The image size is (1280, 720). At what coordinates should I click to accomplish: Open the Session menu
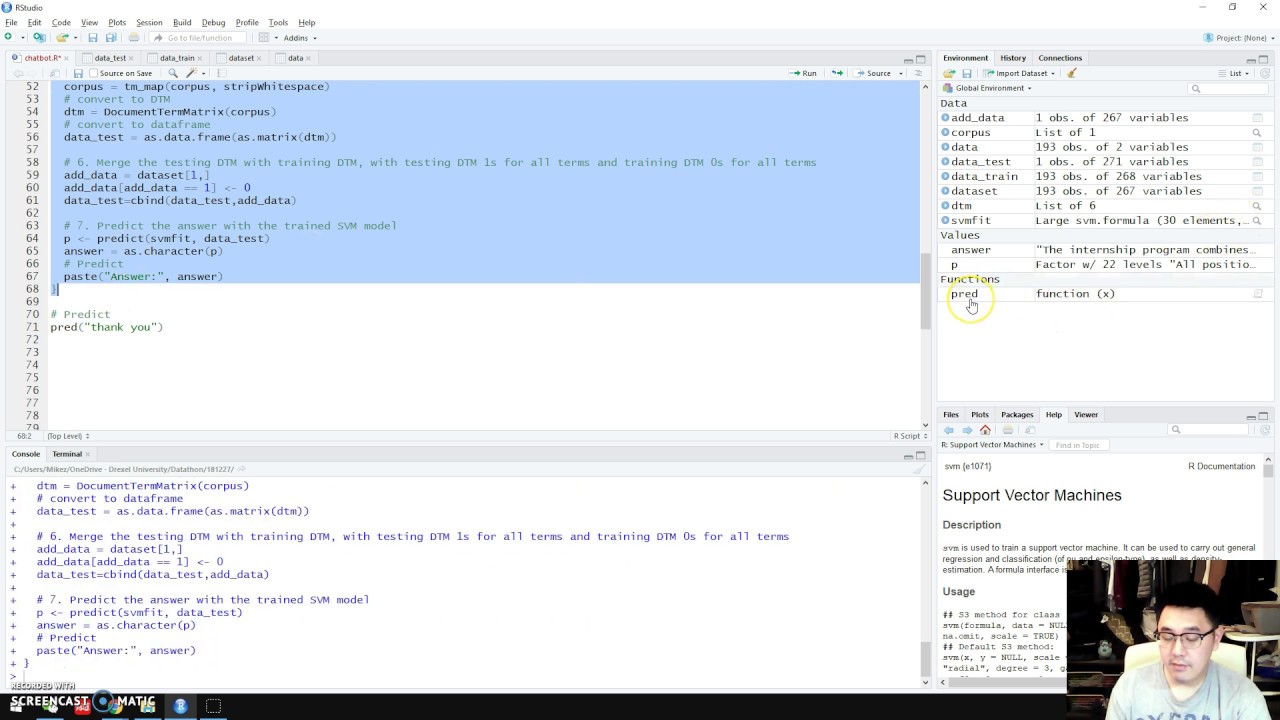coord(149,22)
